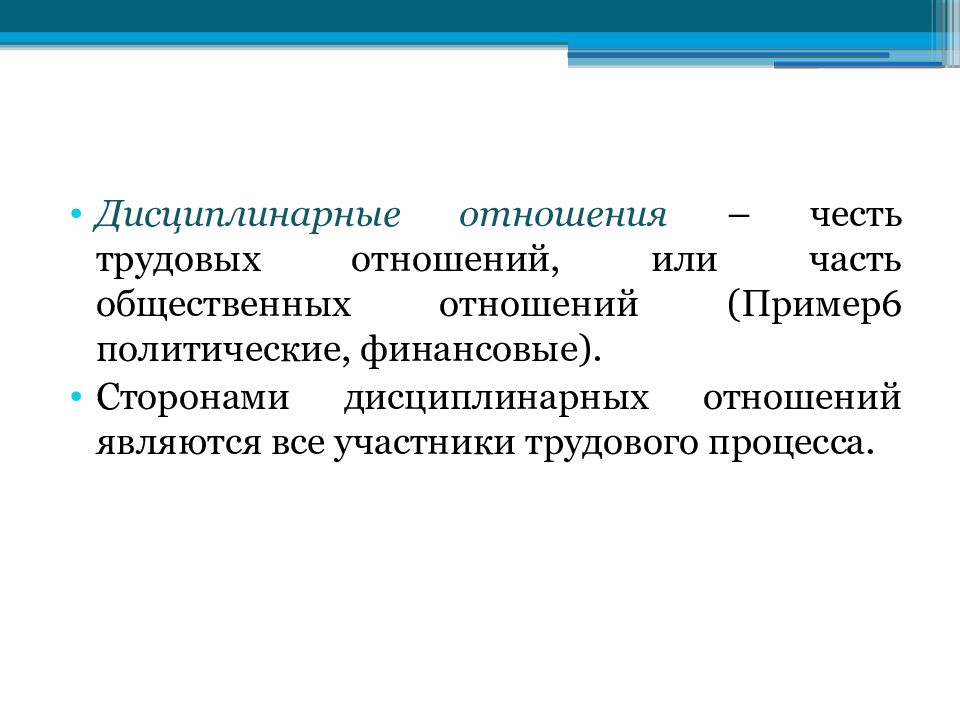The width and height of the screenshot is (960, 720).
Task: Click the word 'участники'
Action: pyautogui.click(x=424, y=444)
